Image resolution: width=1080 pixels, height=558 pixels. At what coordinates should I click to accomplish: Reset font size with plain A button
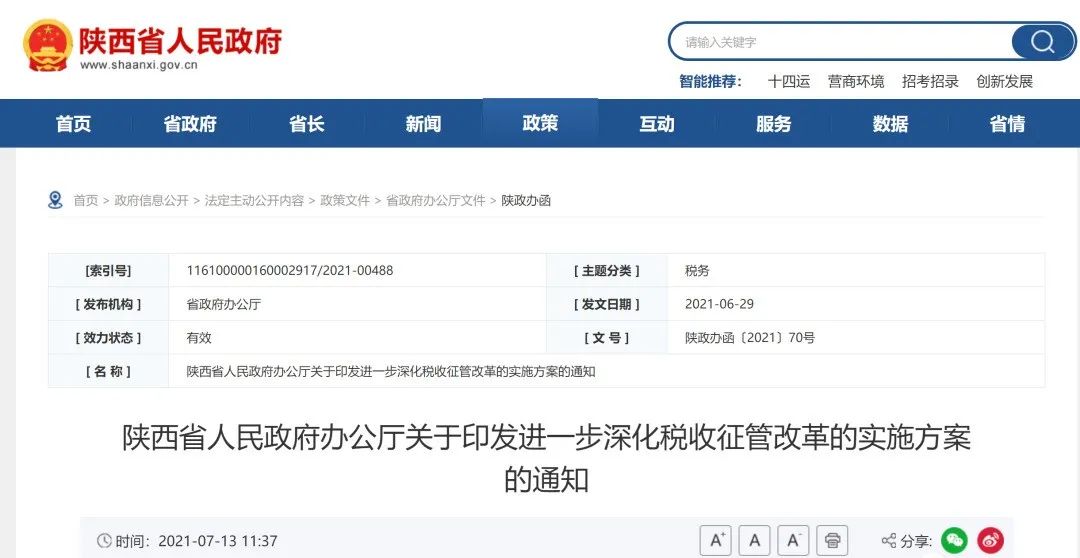[756, 540]
